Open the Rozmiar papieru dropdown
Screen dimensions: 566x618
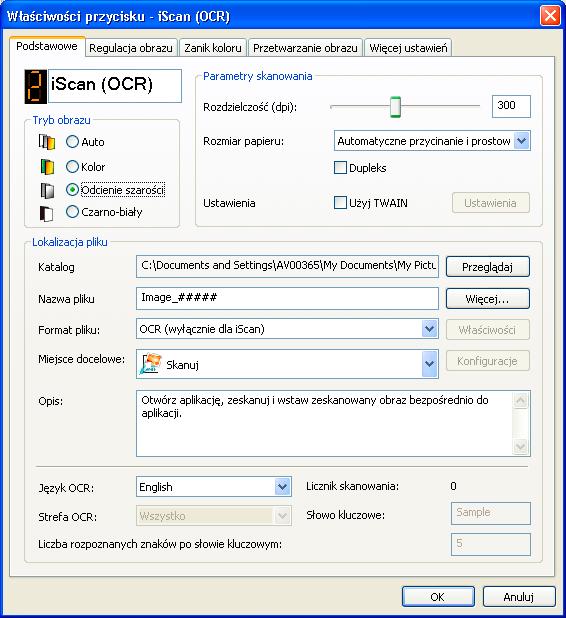coord(522,141)
